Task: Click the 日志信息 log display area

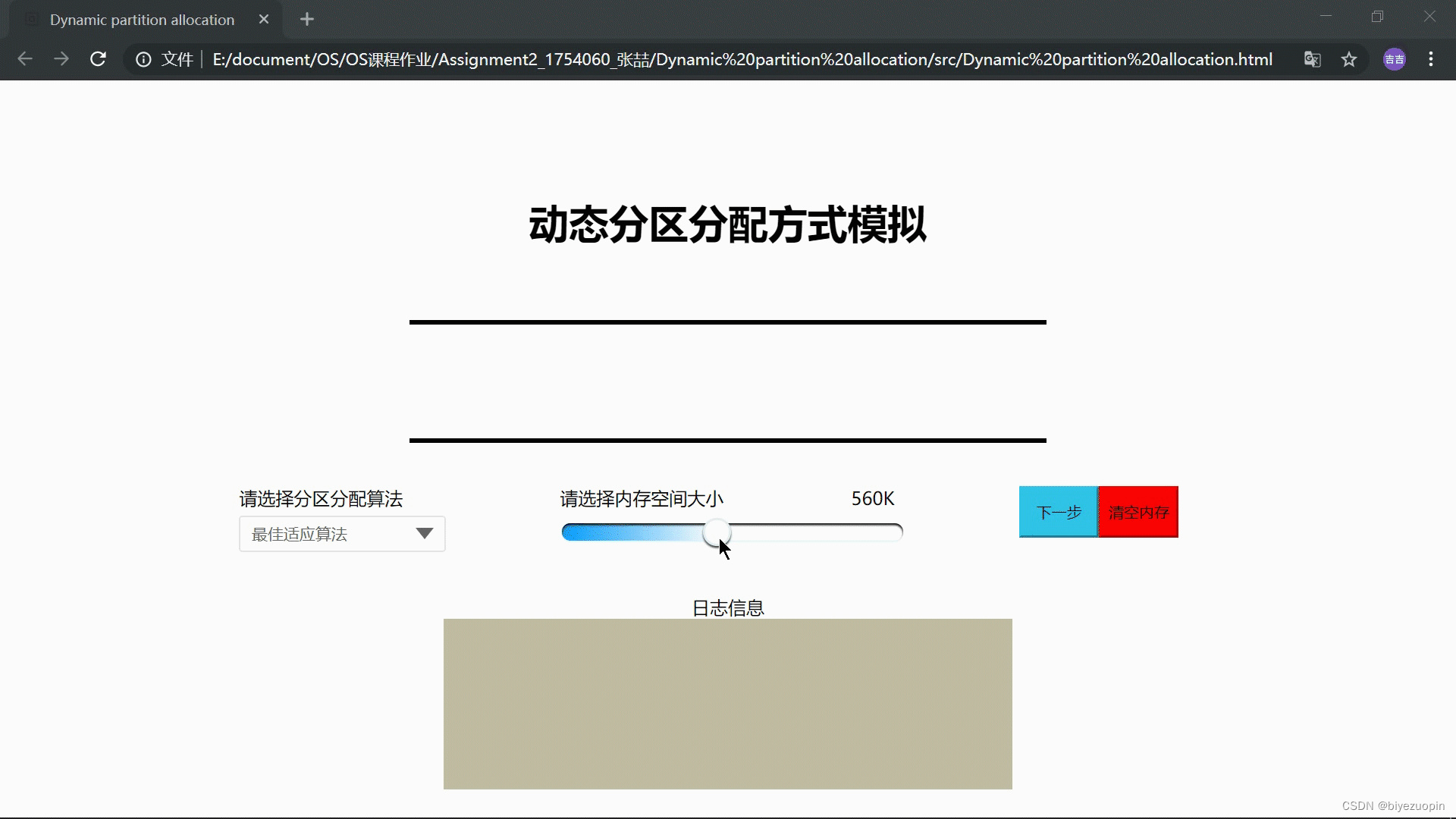Action: point(727,704)
